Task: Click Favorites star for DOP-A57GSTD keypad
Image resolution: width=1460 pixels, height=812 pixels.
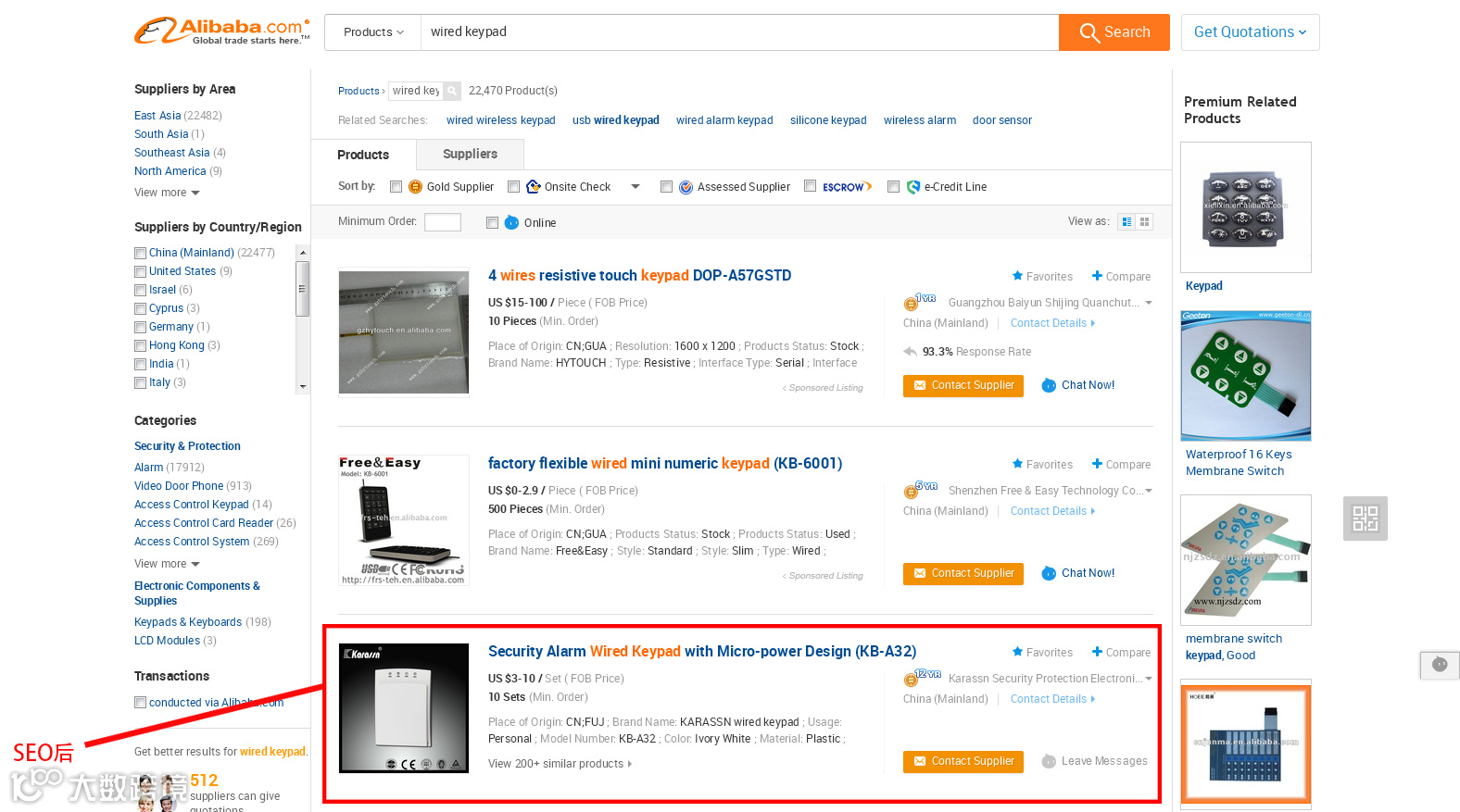Action: pos(1017,276)
